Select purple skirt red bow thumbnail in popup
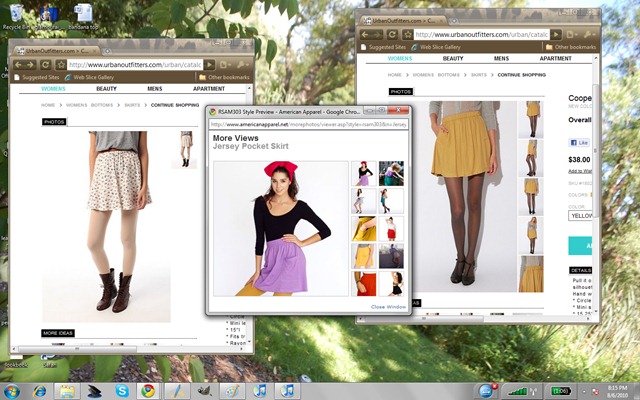This screenshot has height=400, width=640. [363, 173]
